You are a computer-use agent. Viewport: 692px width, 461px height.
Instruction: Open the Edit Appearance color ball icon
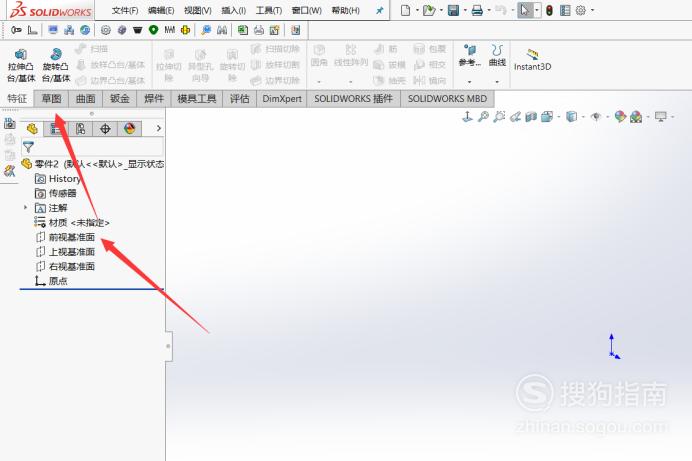pos(620,116)
